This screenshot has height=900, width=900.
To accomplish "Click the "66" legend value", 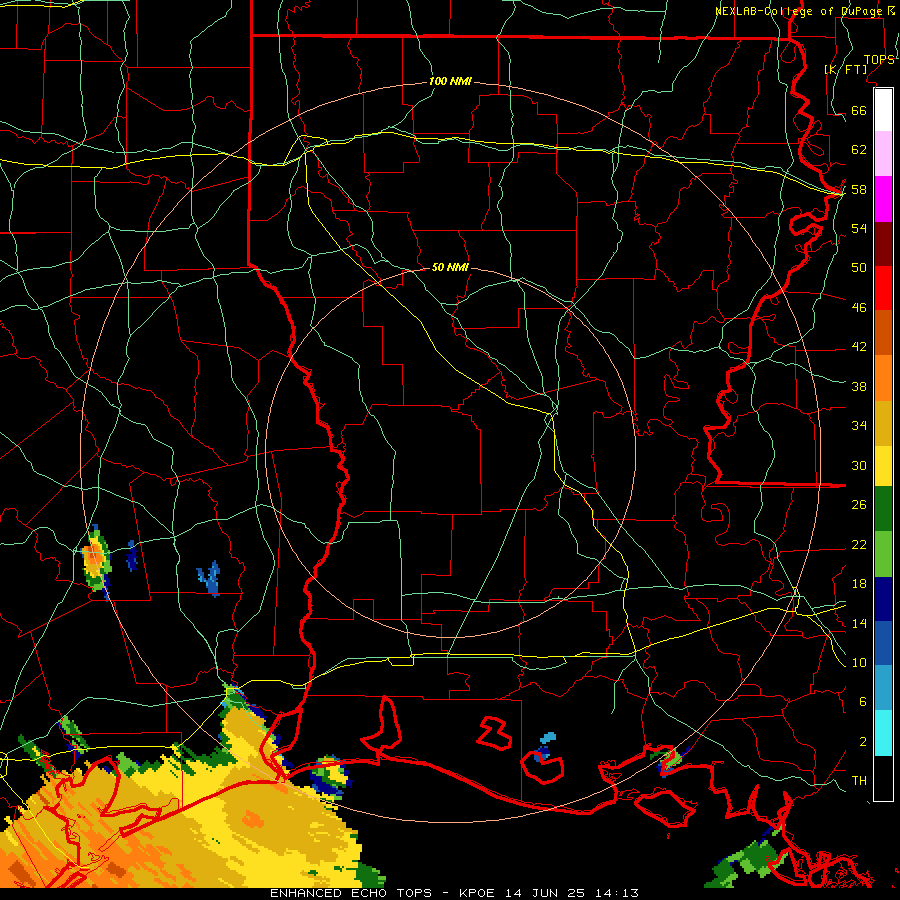I will 859,111.
